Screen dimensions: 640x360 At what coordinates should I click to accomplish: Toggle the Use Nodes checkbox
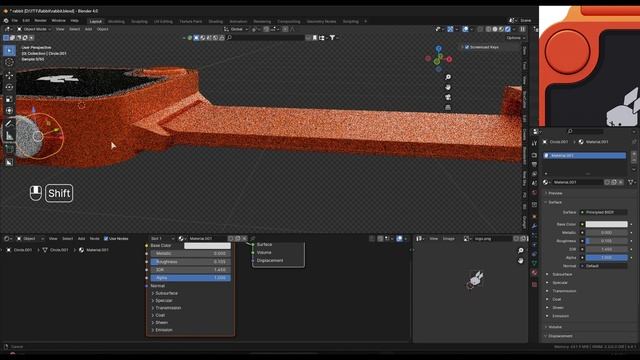[x=106, y=239]
